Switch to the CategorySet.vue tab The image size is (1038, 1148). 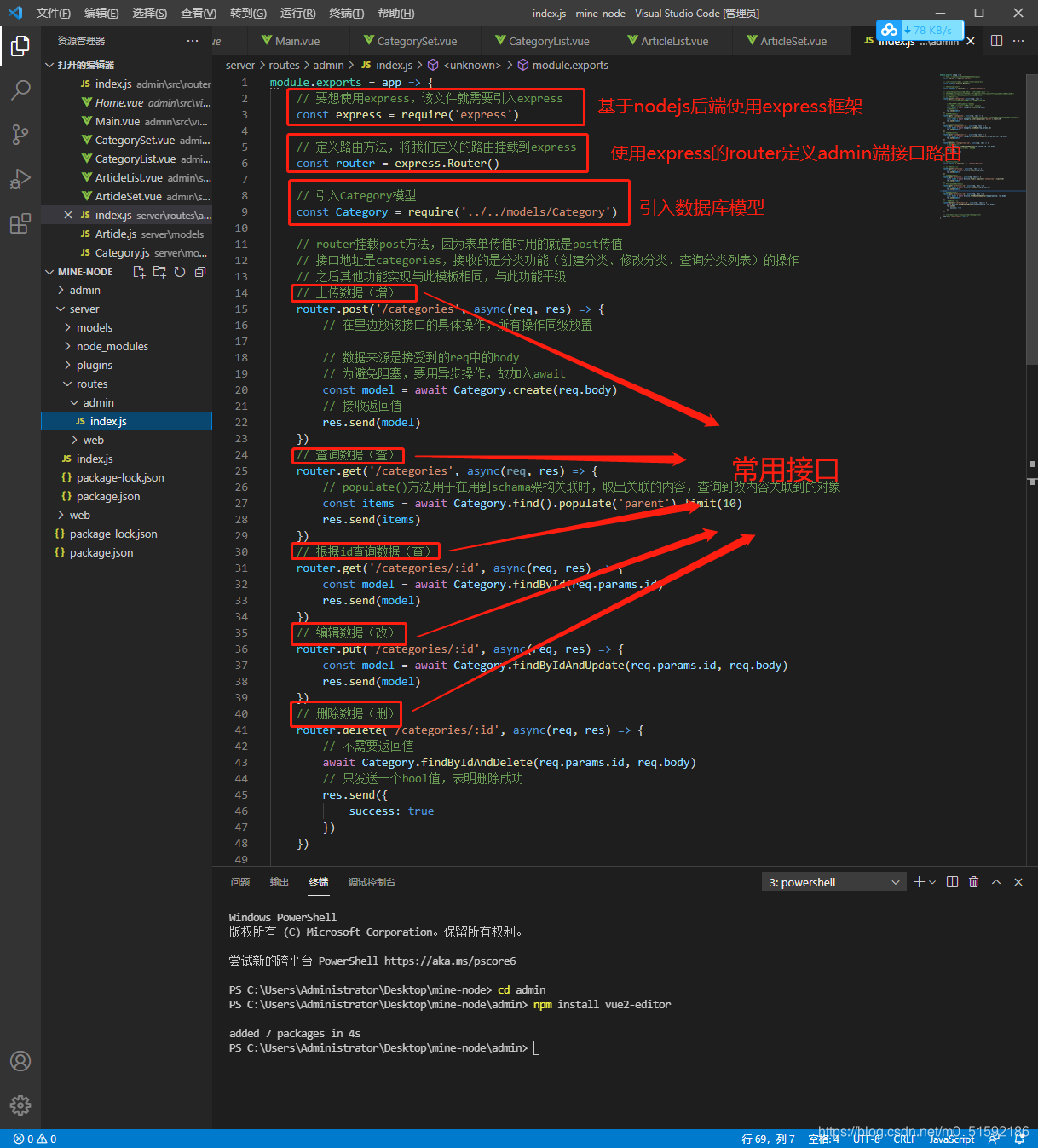(416, 41)
